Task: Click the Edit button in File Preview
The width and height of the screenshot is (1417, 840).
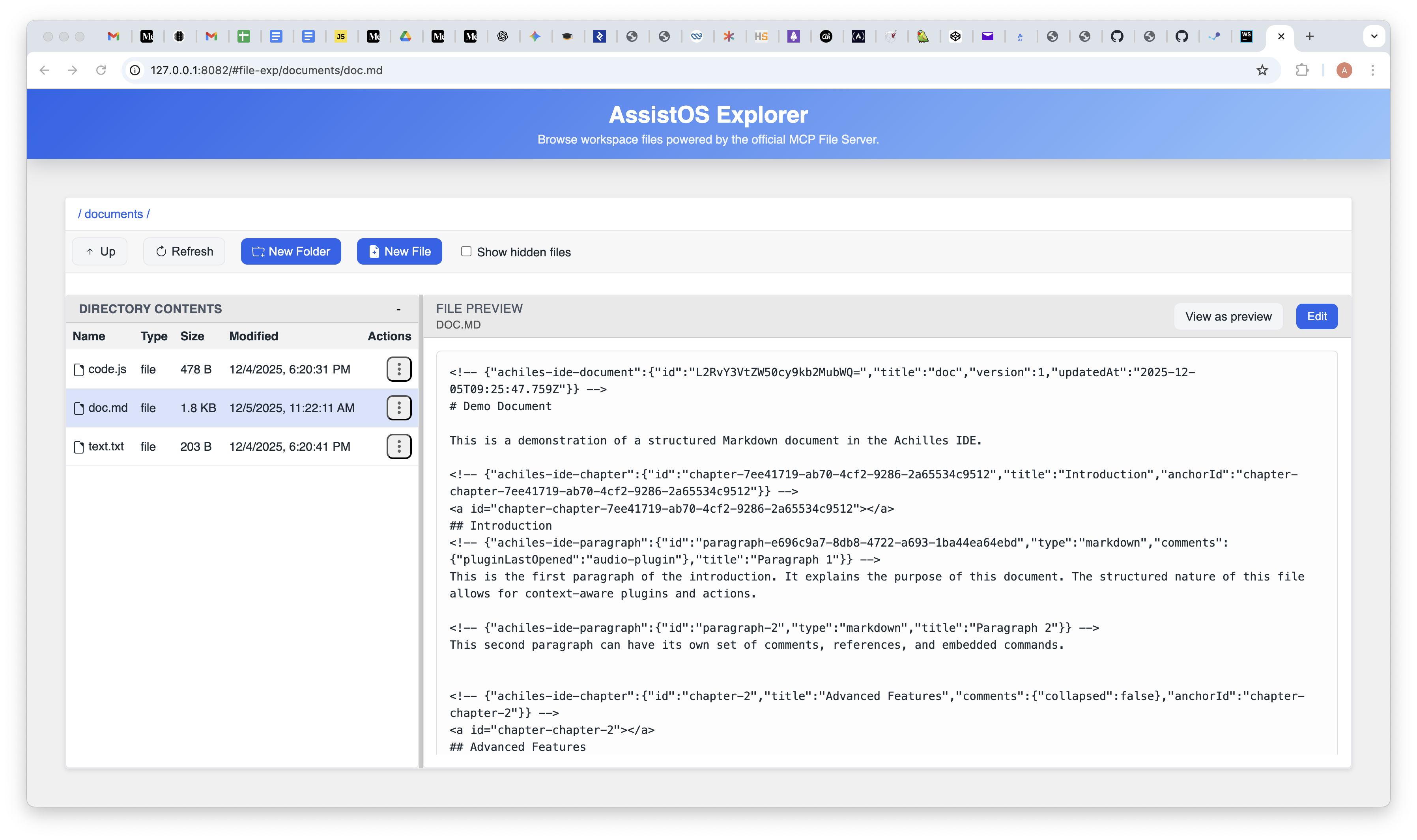Action: point(1317,316)
